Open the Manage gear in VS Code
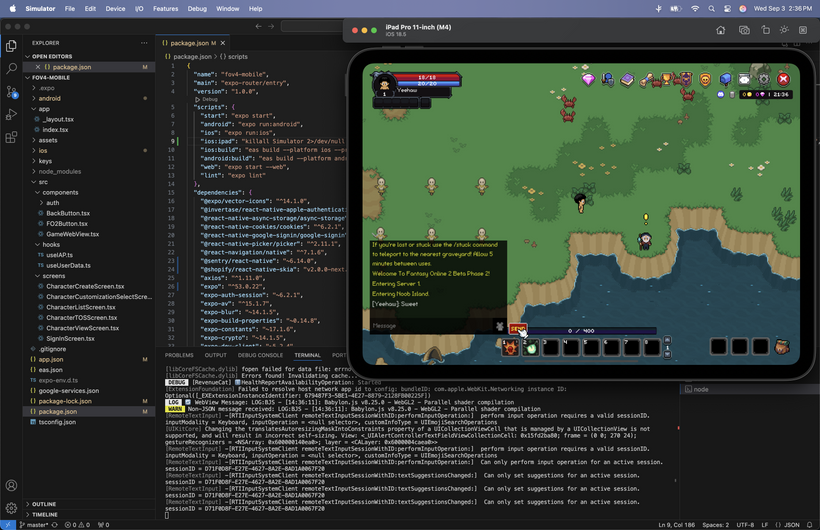The width and height of the screenshot is (820, 530). pos(11,508)
